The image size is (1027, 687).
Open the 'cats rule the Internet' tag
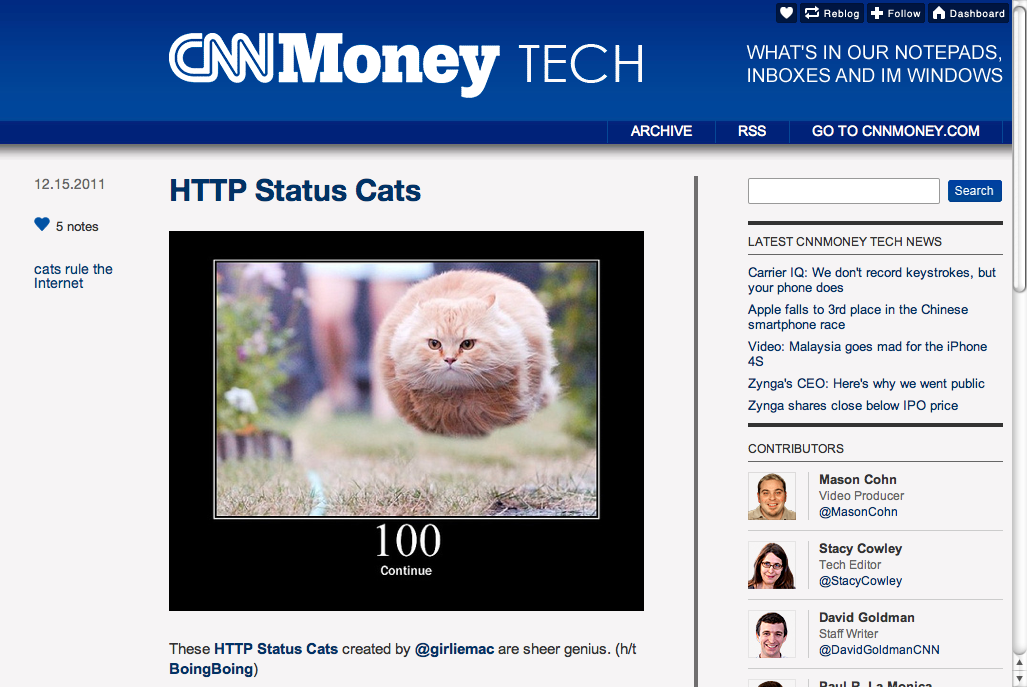[x=73, y=276]
